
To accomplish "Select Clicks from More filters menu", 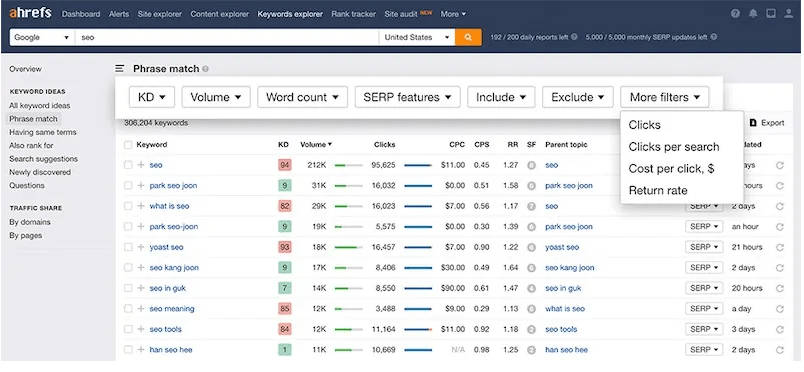I will click(645, 125).
